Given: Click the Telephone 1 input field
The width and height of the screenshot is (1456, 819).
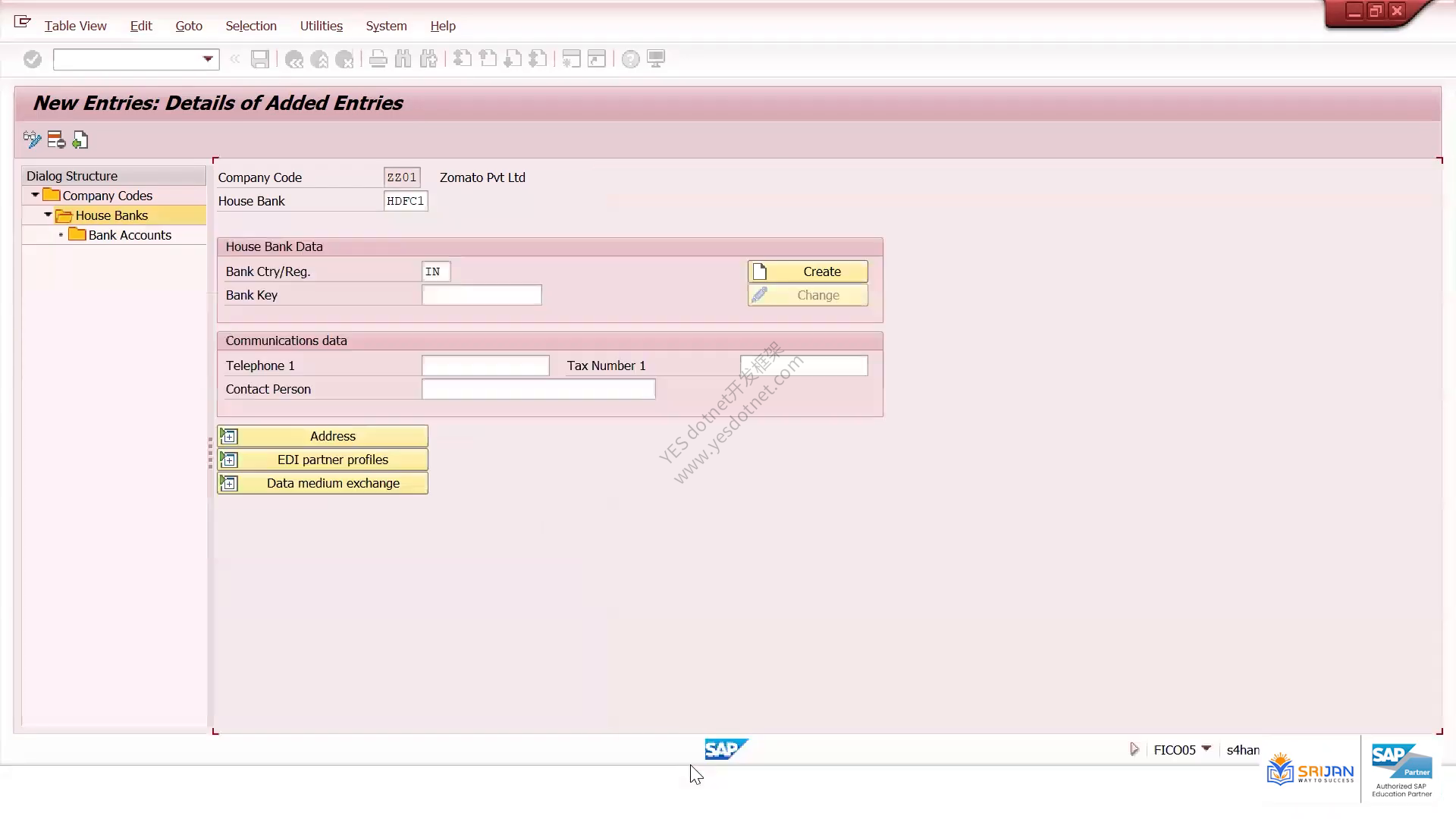Looking at the screenshot, I should click(485, 366).
